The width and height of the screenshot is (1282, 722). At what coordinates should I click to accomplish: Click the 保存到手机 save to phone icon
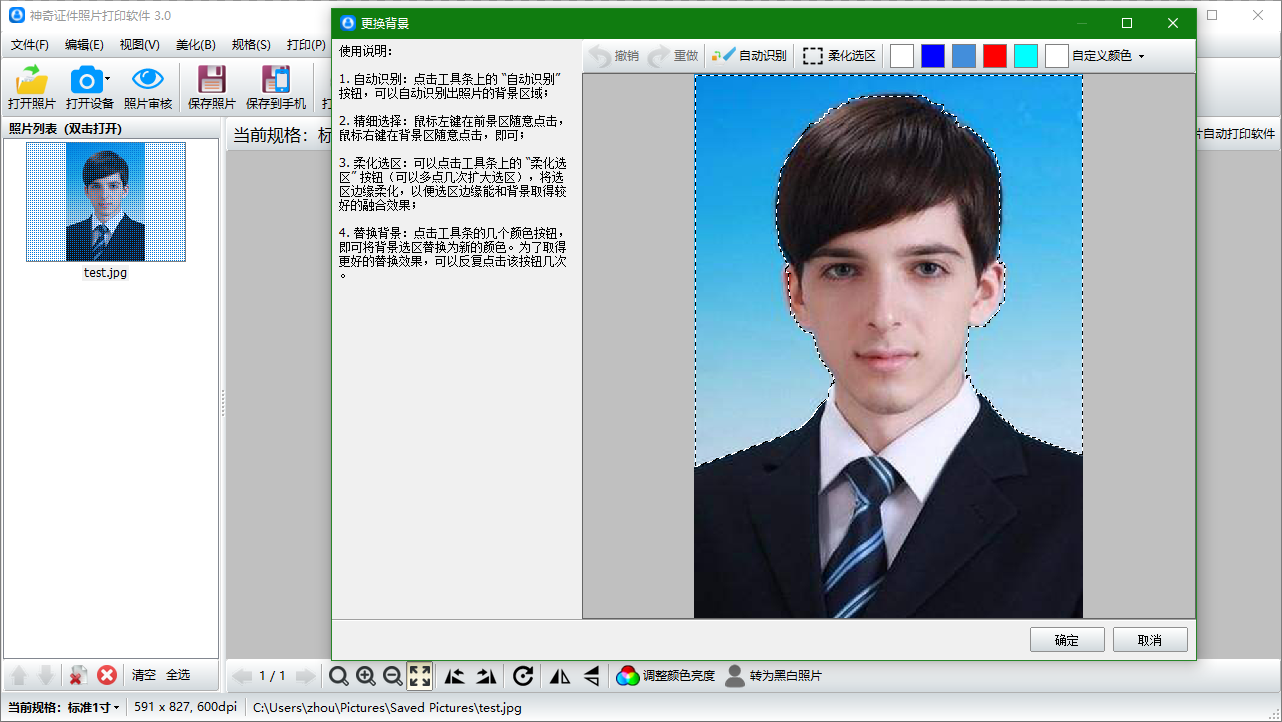pos(275,80)
